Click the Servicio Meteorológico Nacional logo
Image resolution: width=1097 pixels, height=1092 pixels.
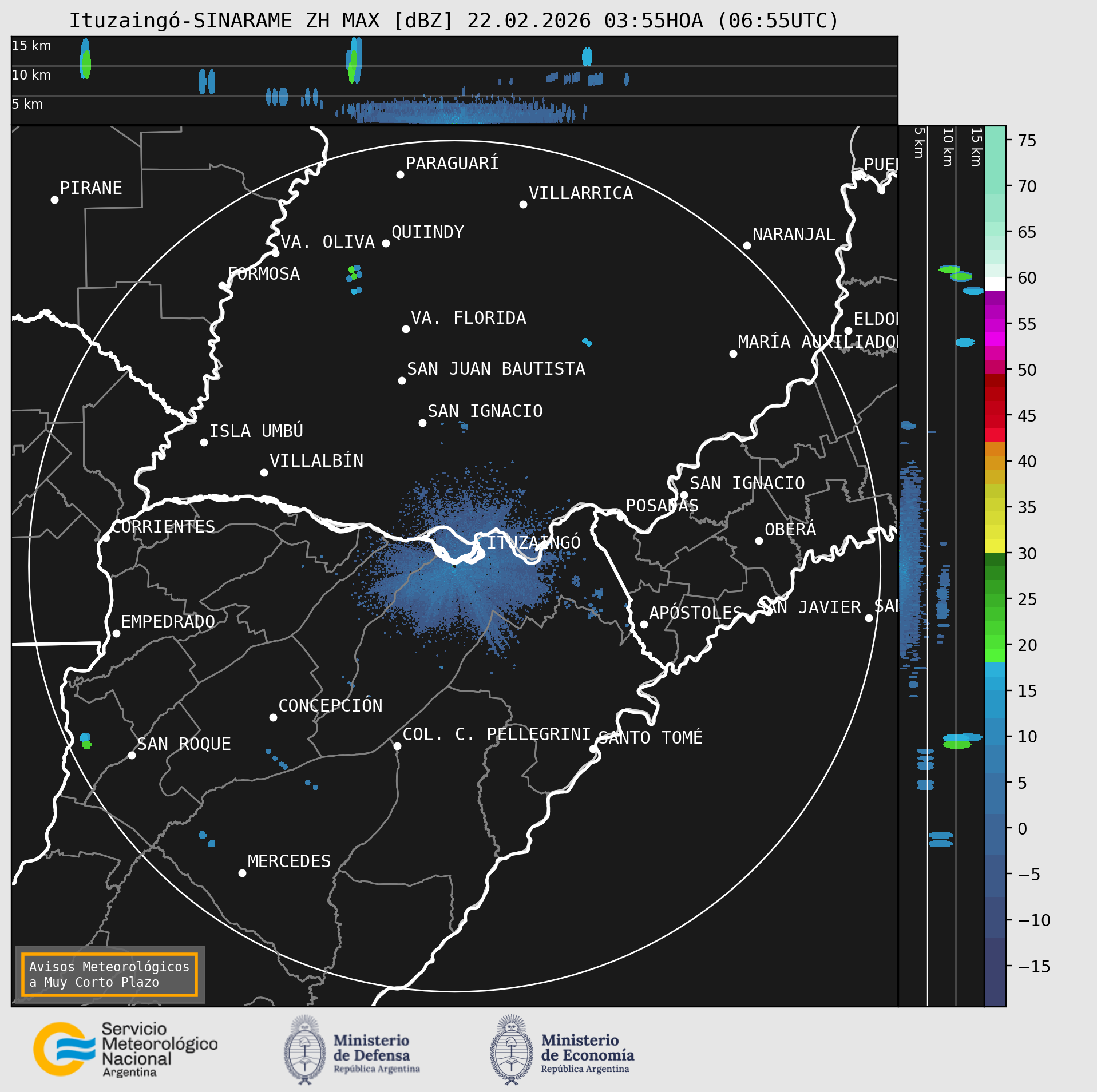click(126, 1050)
